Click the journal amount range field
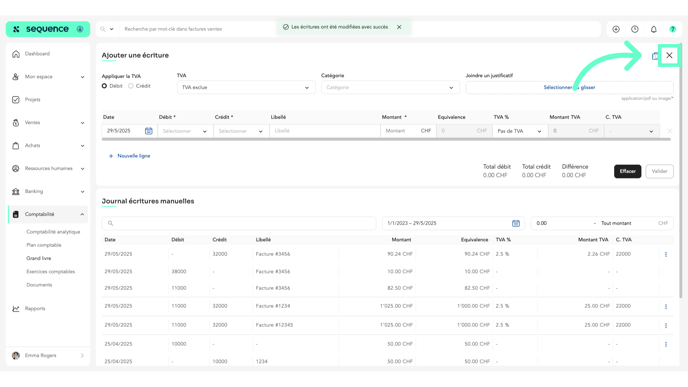The image size is (688, 387). [x=602, y=223]
